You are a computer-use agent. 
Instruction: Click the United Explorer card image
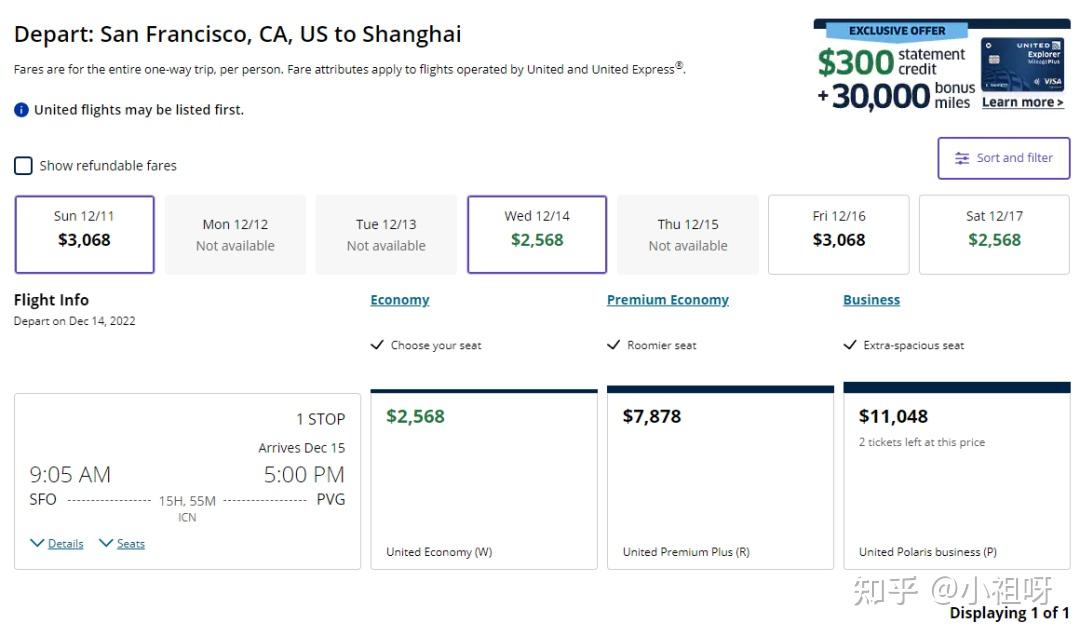[x=1022, y=65]
